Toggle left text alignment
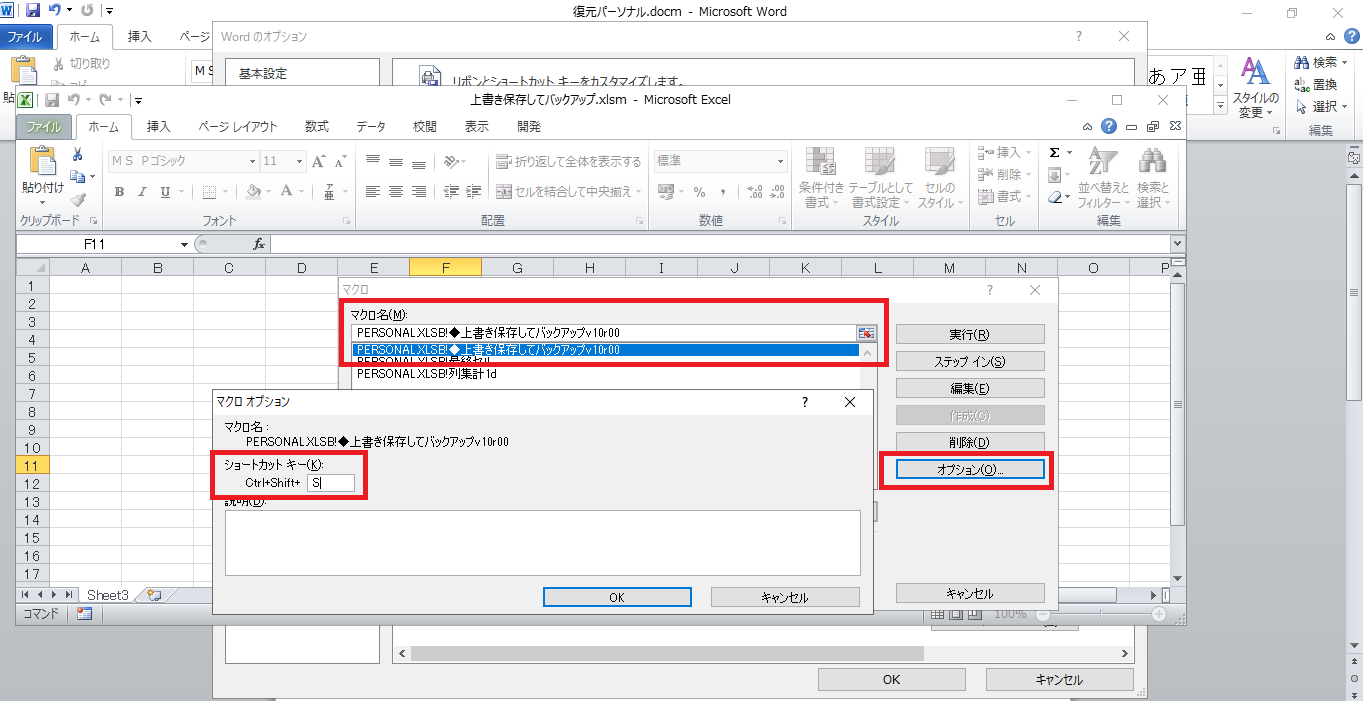1363x701 pixels. pyautogui.click(x=373, y=192)
